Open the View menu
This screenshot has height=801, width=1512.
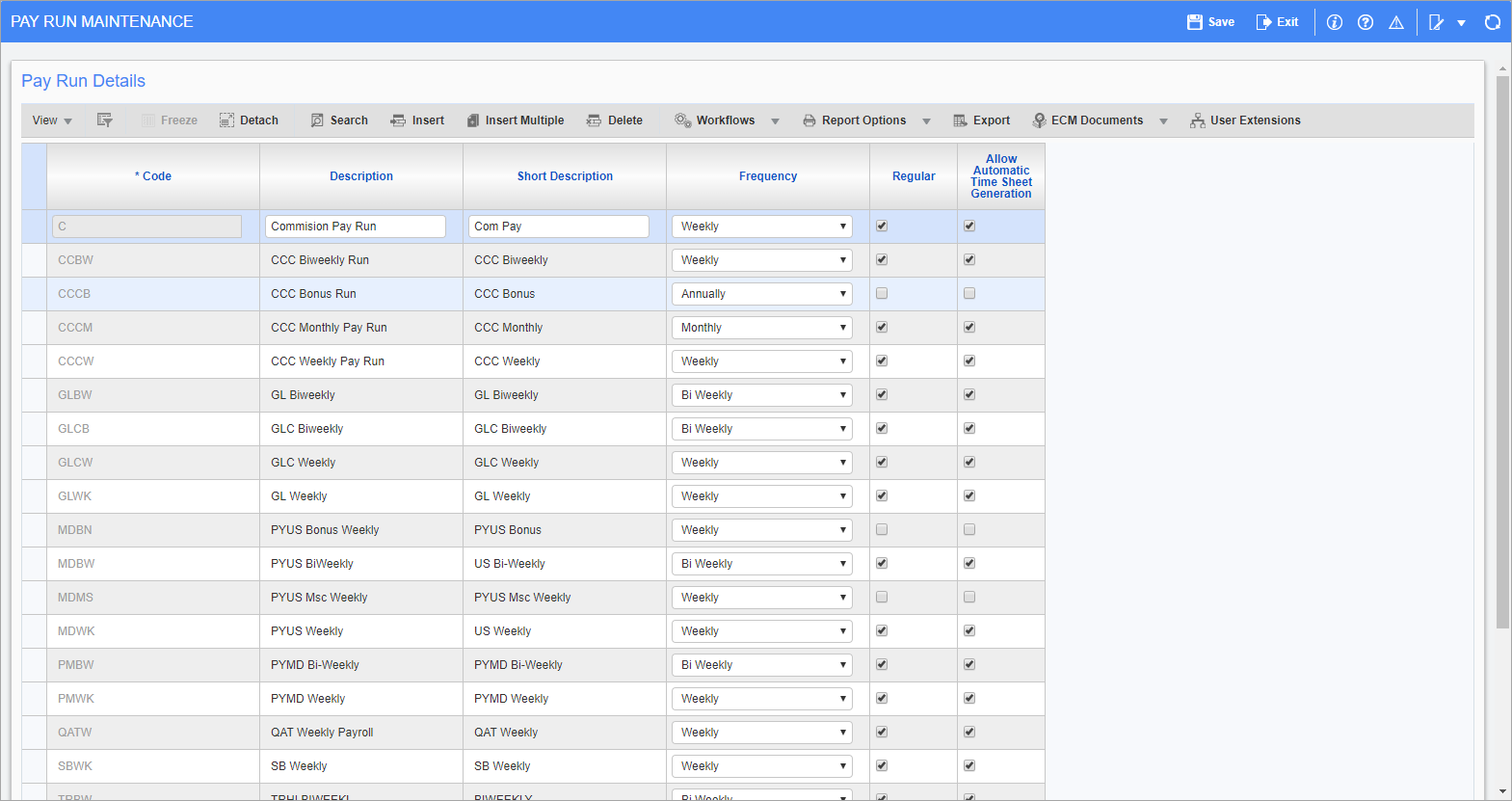52,120
